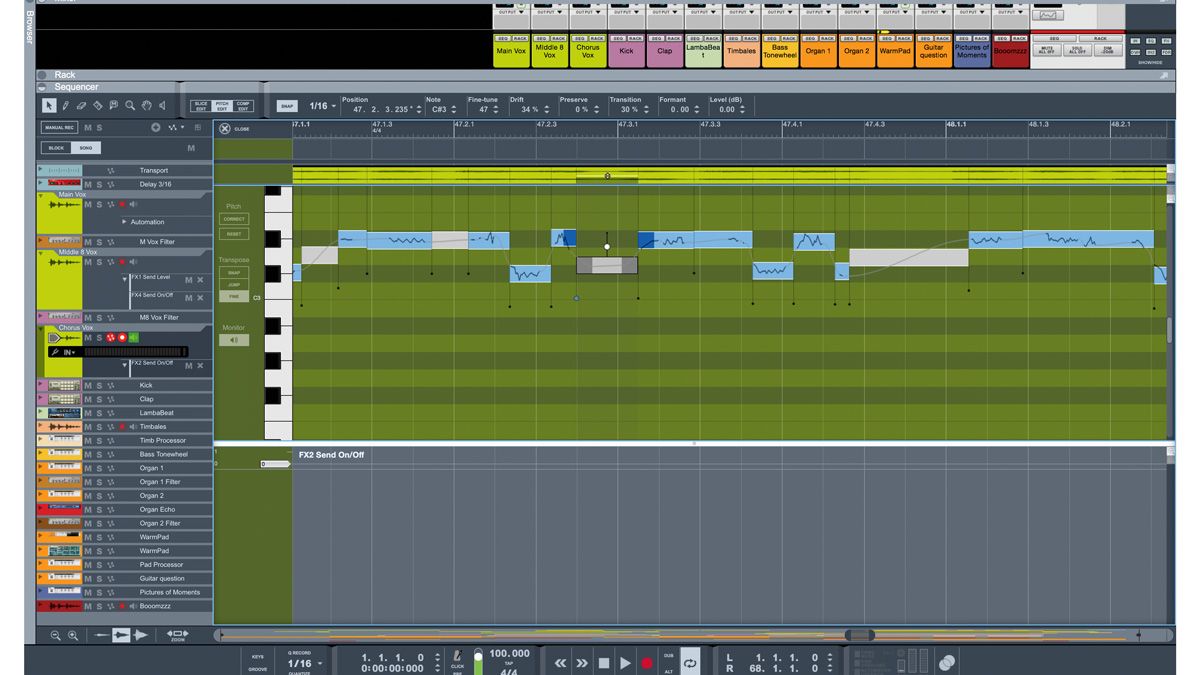The image size is (1200, 675).
Task: Click the Zoom to fit icon
Action: point(177,634)
